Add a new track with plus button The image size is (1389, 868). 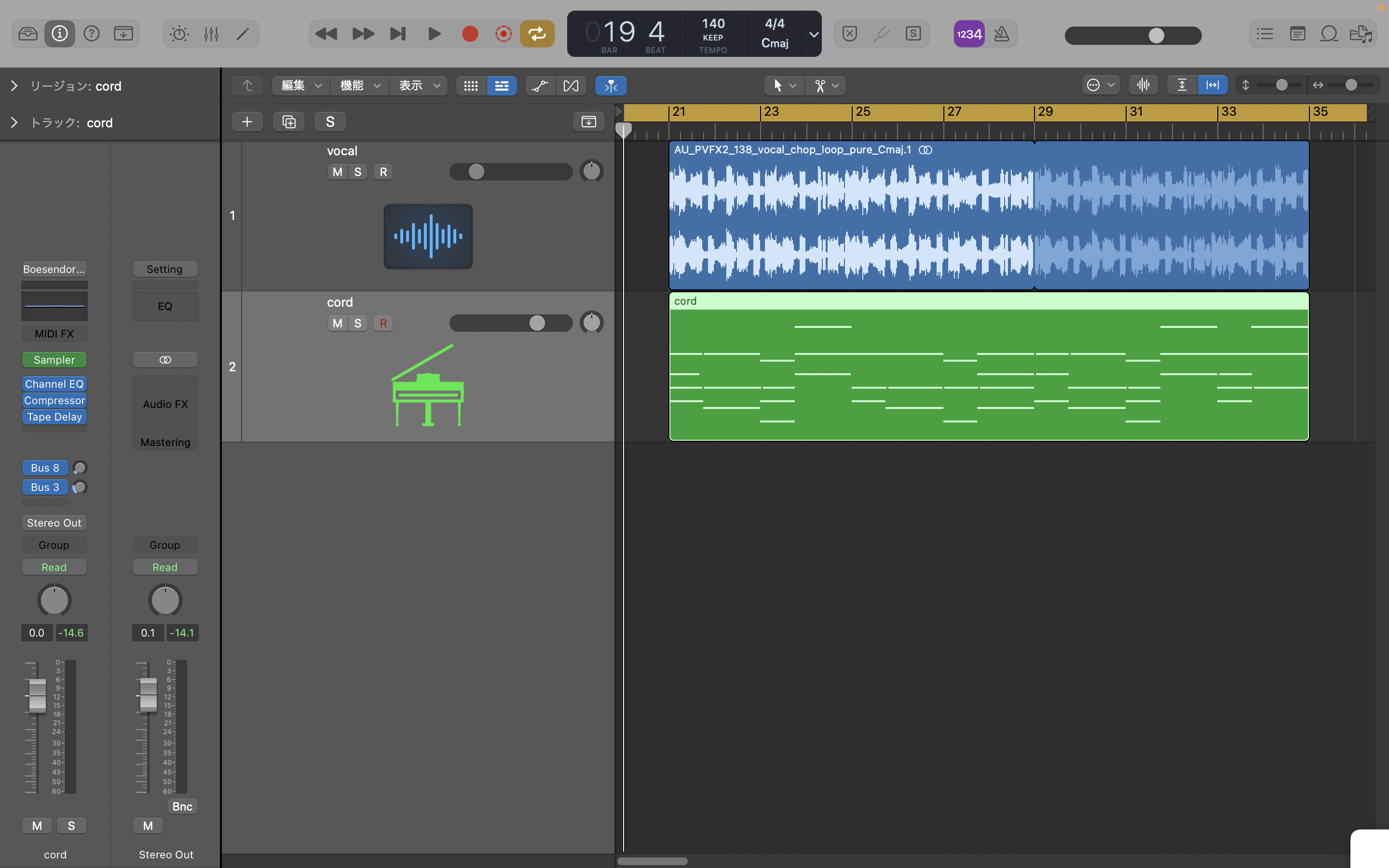(247, 122)
